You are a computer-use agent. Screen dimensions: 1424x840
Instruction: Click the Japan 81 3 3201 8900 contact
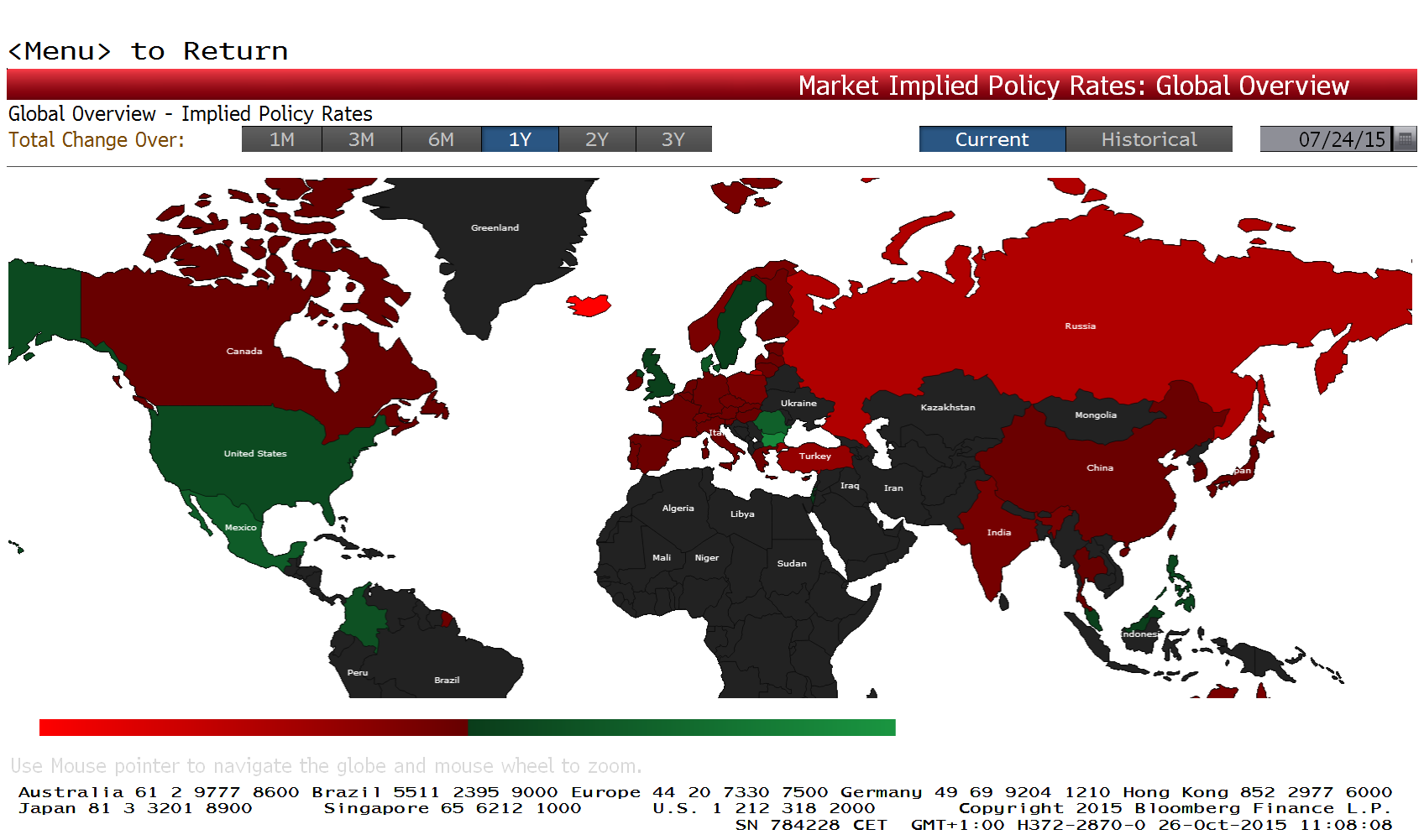135,808
